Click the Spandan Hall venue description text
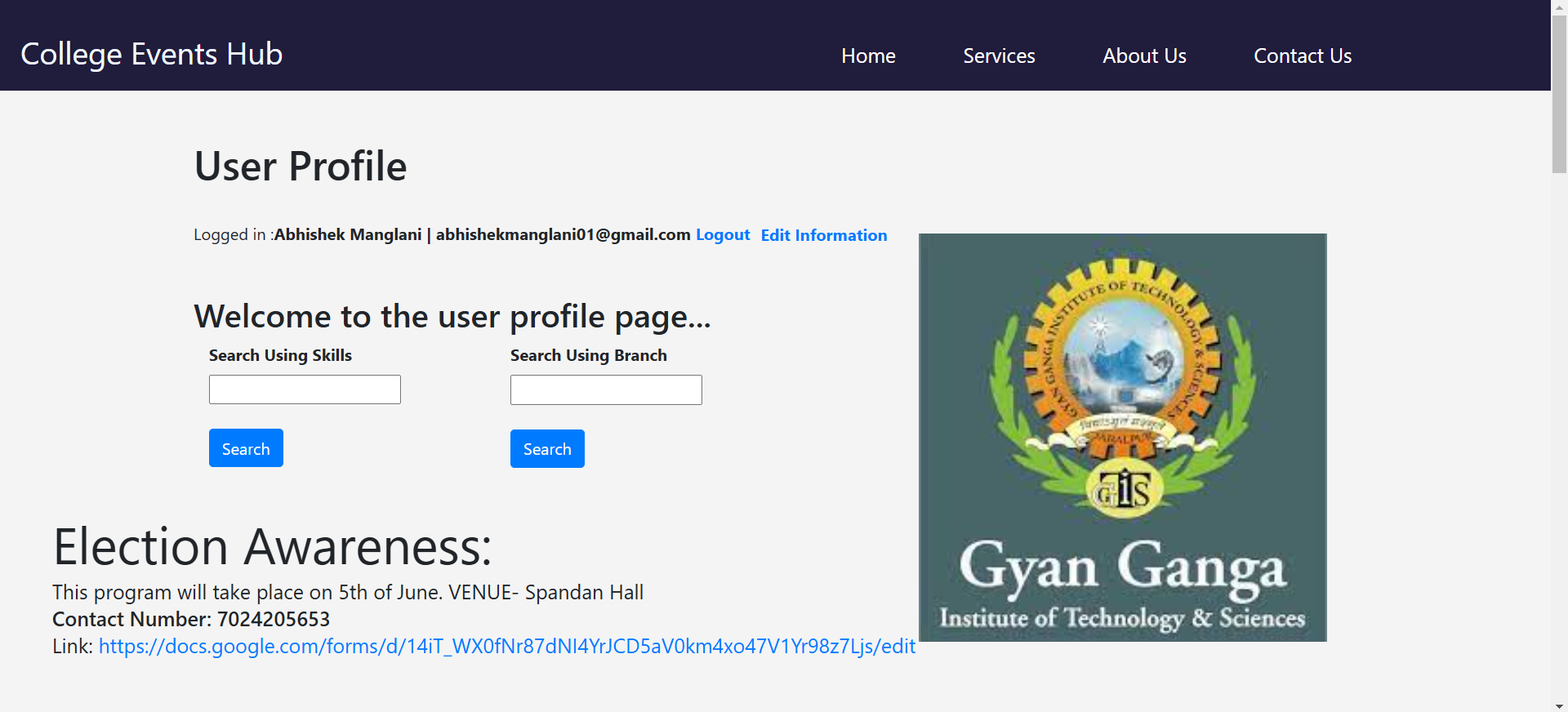This screenshot has height=712, width=1568. pos(348,592)
